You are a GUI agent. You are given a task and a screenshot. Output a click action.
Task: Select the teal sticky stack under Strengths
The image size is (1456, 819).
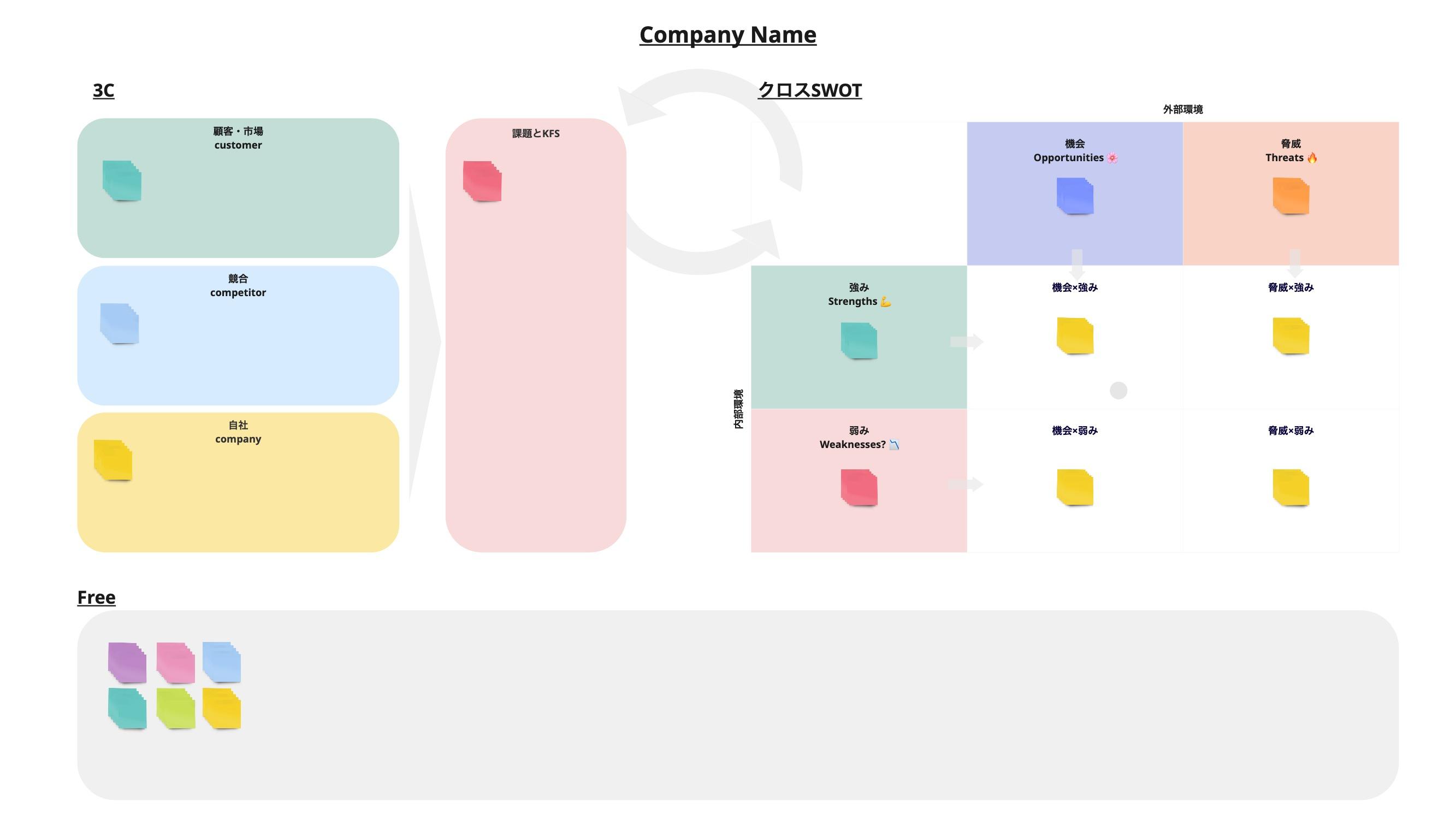859,340
